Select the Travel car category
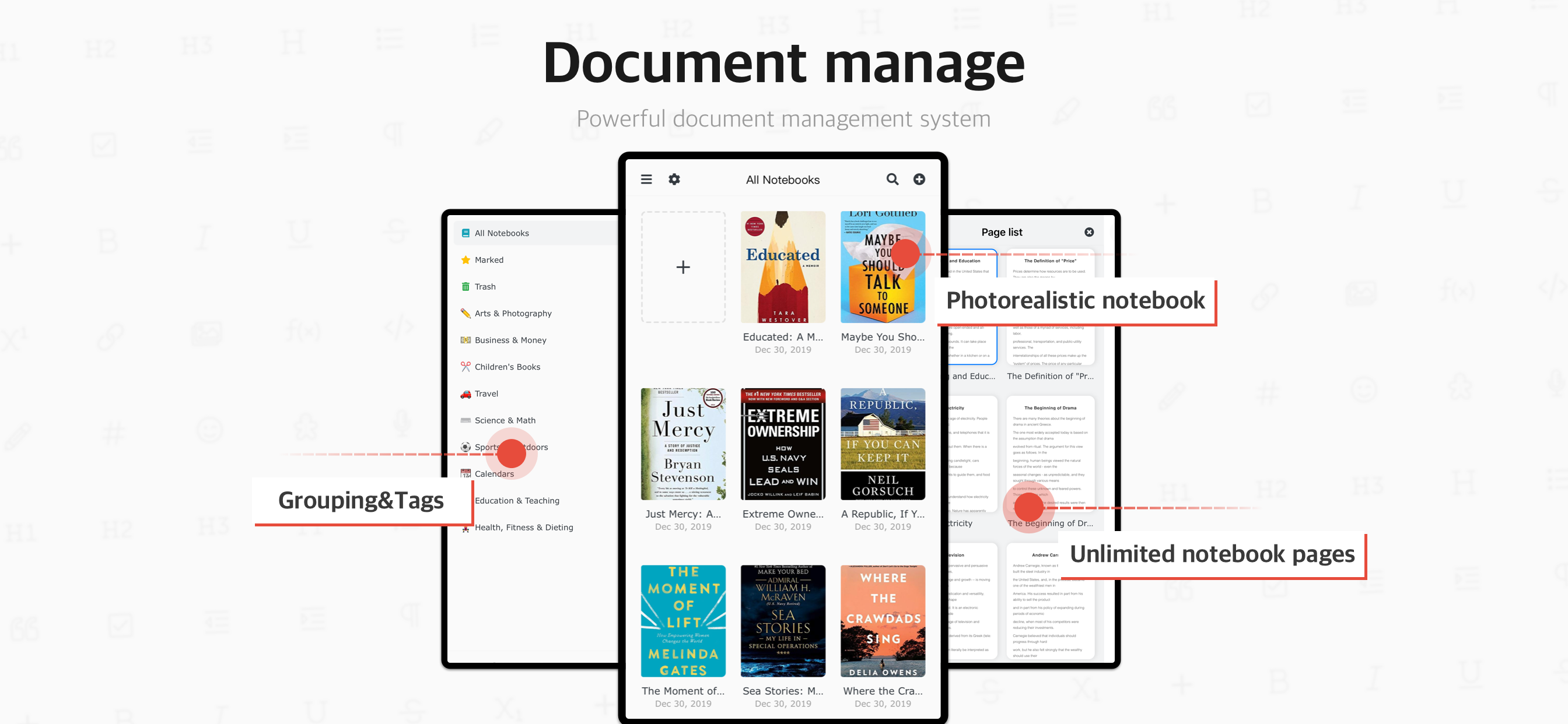Image resolution: width=1568 pixels, height=724 pixels. pos(486,393)
